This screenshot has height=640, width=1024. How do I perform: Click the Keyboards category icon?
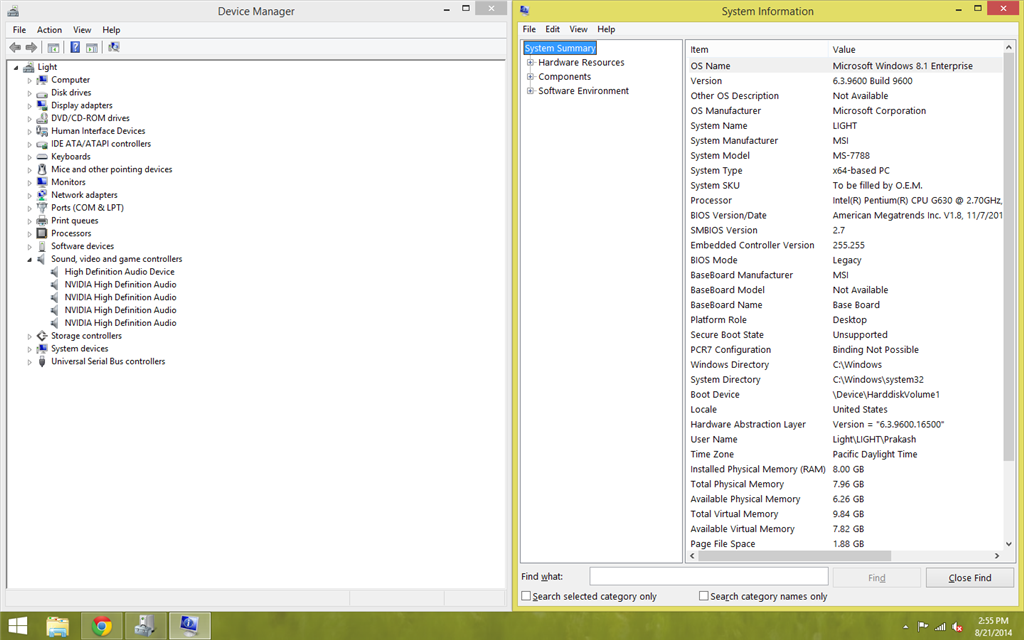pos(42,157)
